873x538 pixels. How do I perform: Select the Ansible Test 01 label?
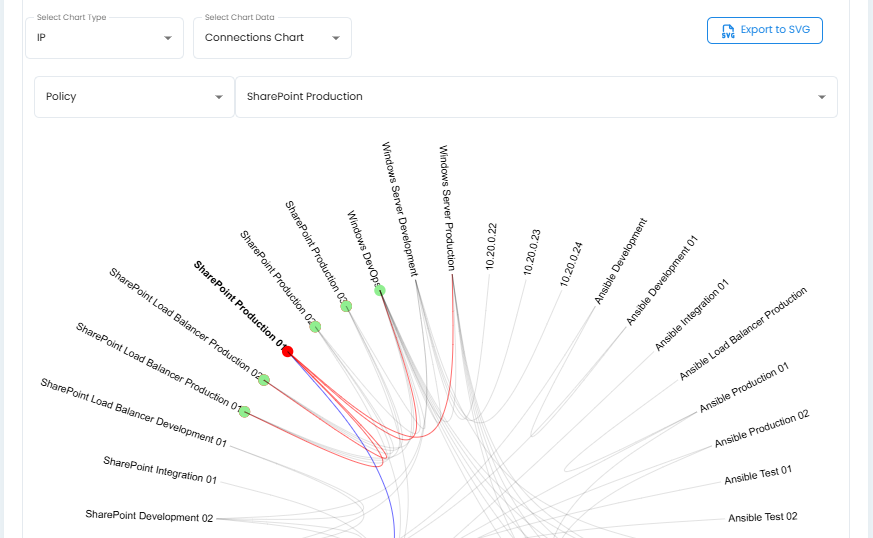(x=758, y=476)
